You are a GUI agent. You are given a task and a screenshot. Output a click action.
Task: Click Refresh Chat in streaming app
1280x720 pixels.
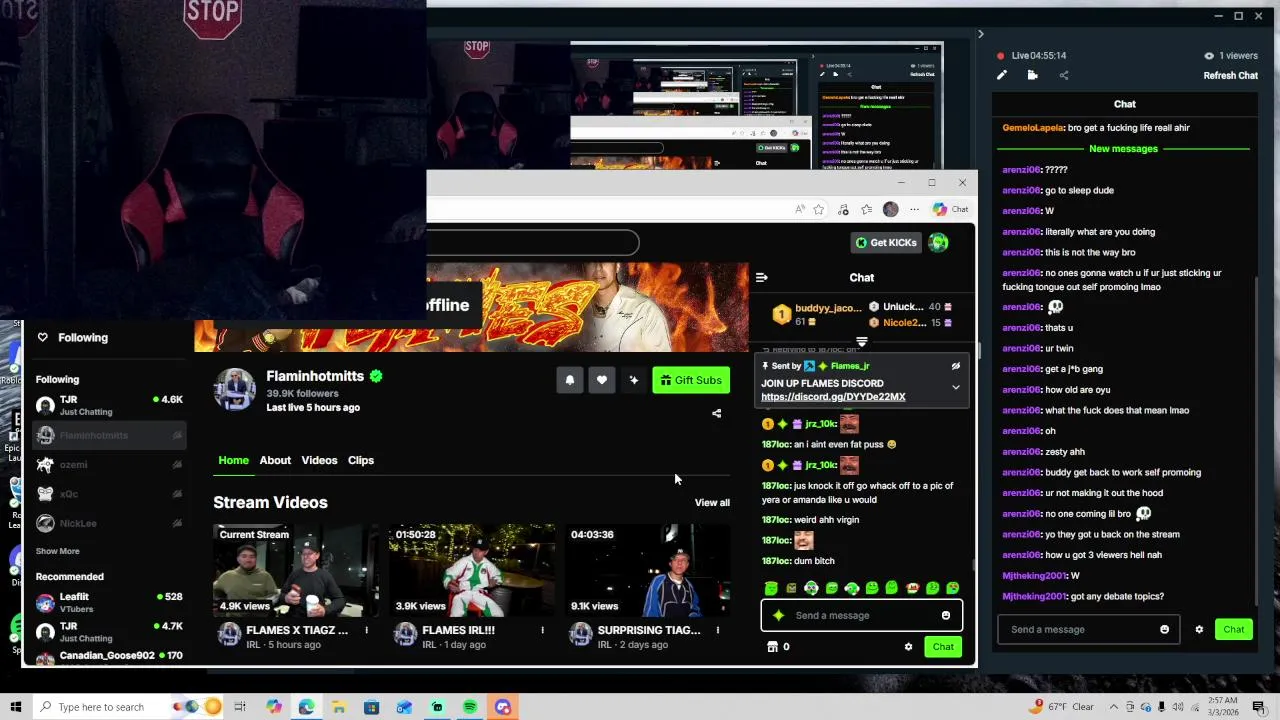point(1230,76)
